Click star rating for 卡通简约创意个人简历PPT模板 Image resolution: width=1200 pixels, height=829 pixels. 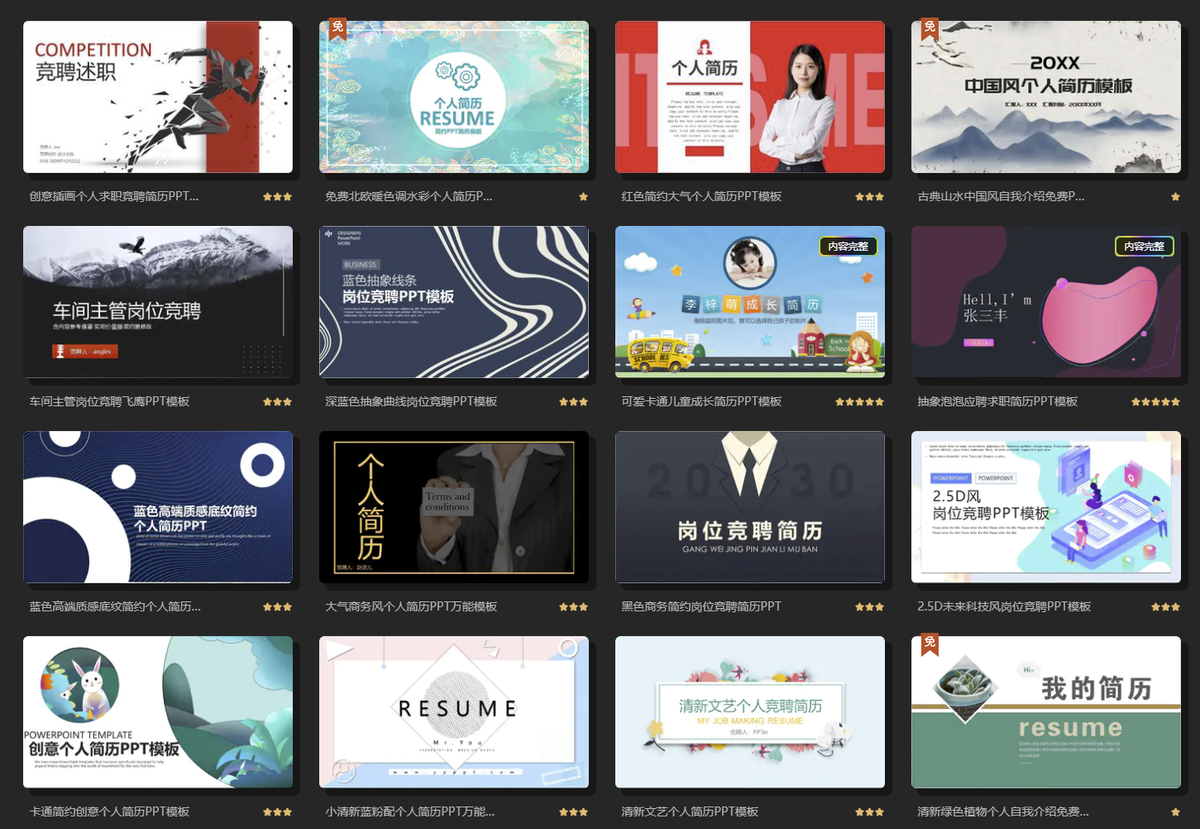click(x=278, y=812)
